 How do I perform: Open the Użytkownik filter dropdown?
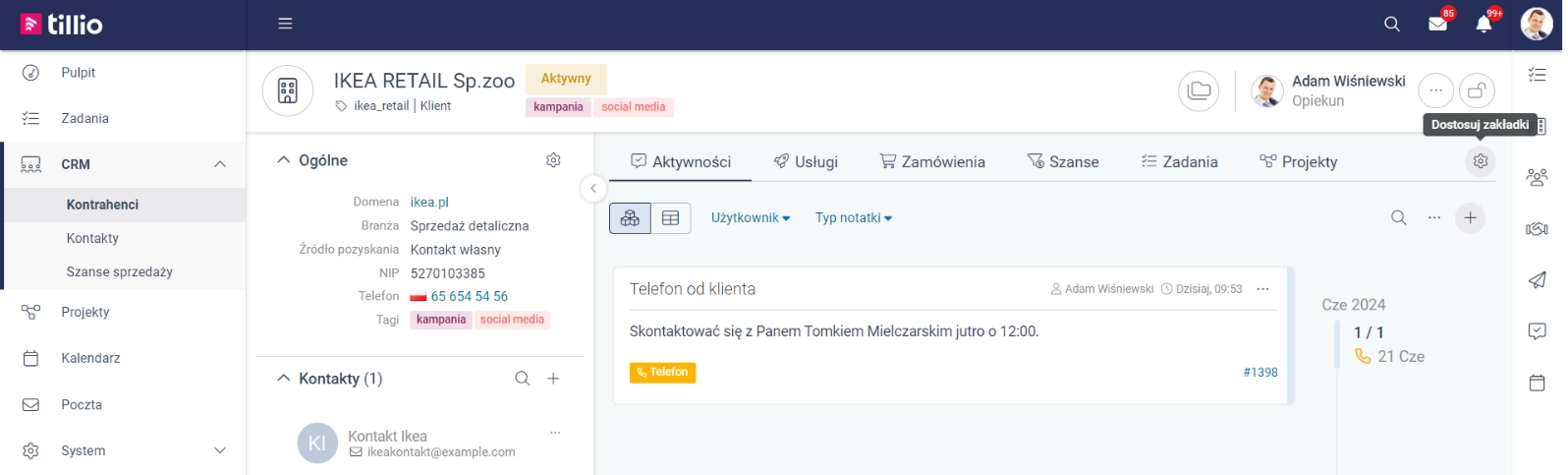click(x=751, y=218)
